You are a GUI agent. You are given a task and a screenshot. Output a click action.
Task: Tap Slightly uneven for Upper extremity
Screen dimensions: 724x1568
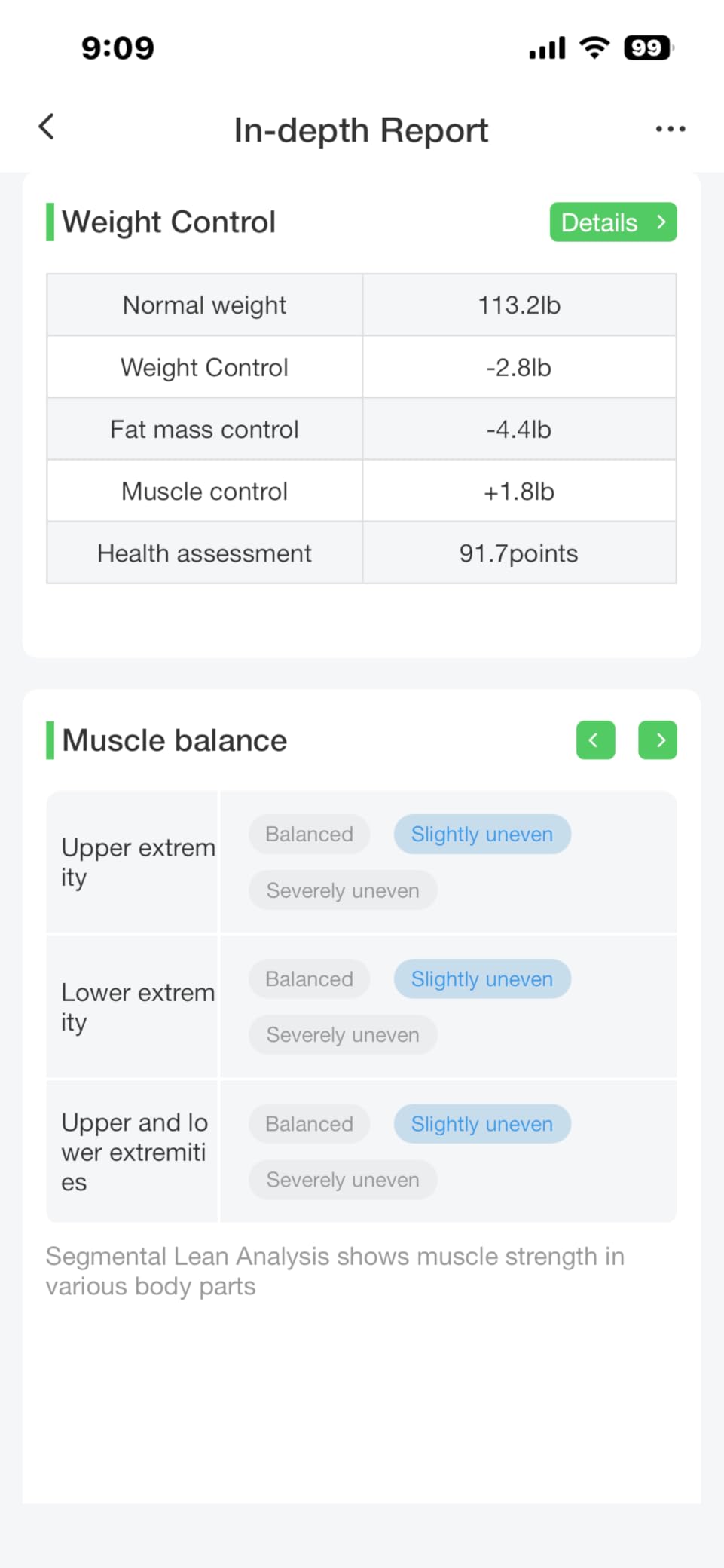coord(481,834)
